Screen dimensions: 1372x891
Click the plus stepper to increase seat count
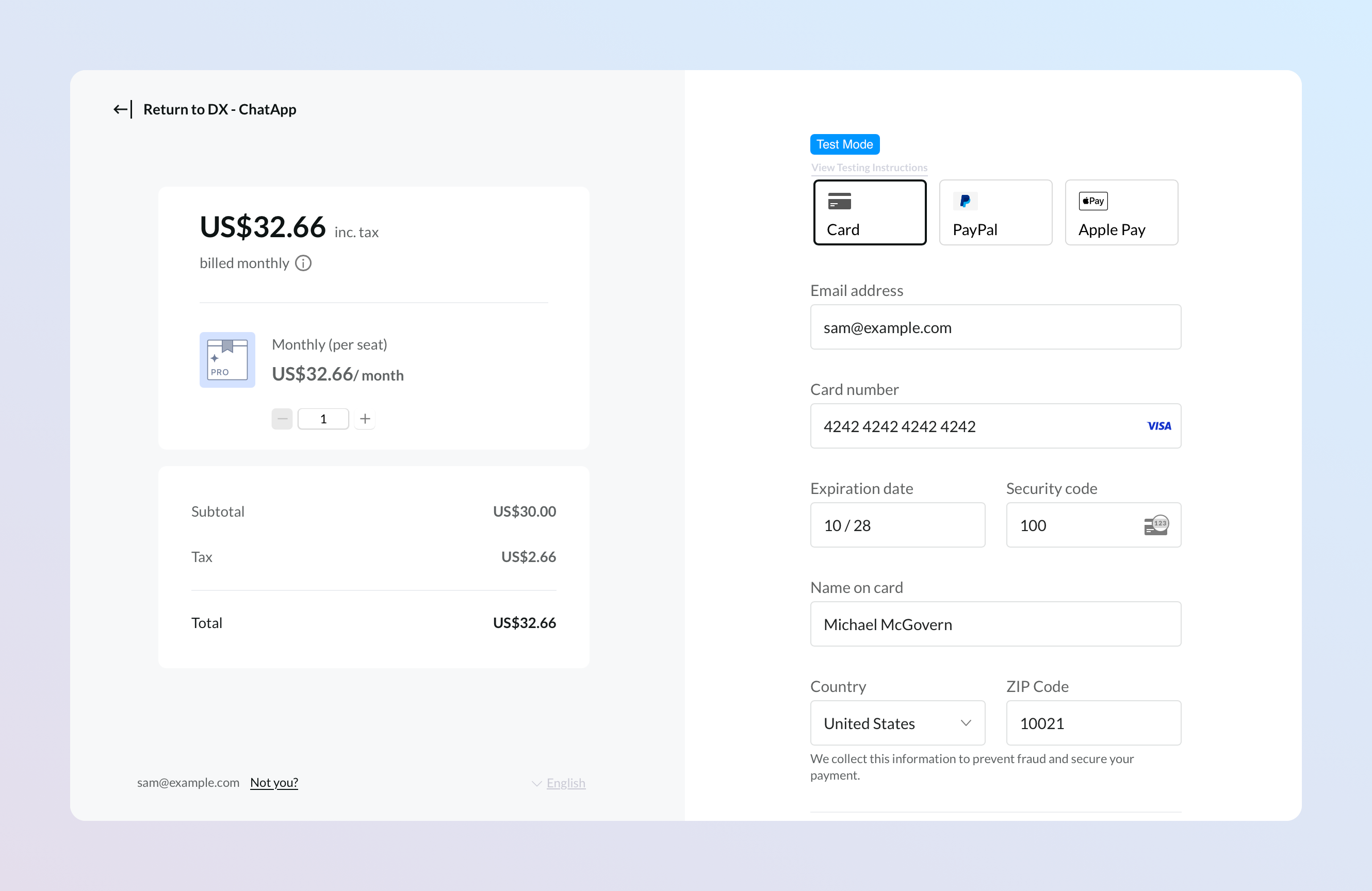click(x=365, y=418)
